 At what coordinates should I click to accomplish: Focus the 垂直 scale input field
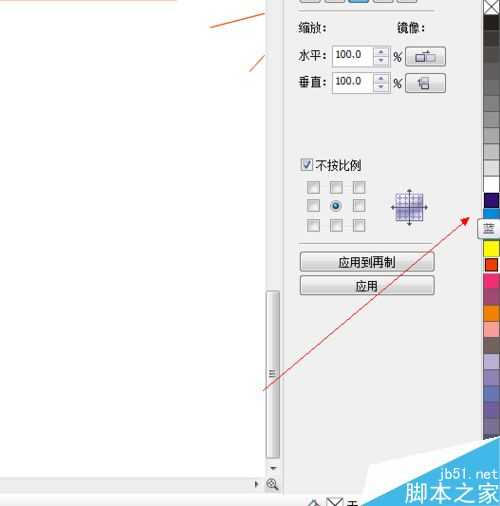click(x=353, y=83)
